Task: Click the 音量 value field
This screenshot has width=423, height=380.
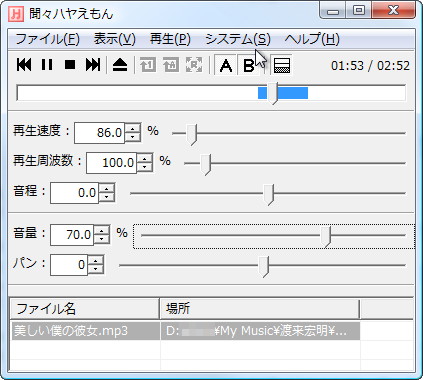Action: coord(72,235)
